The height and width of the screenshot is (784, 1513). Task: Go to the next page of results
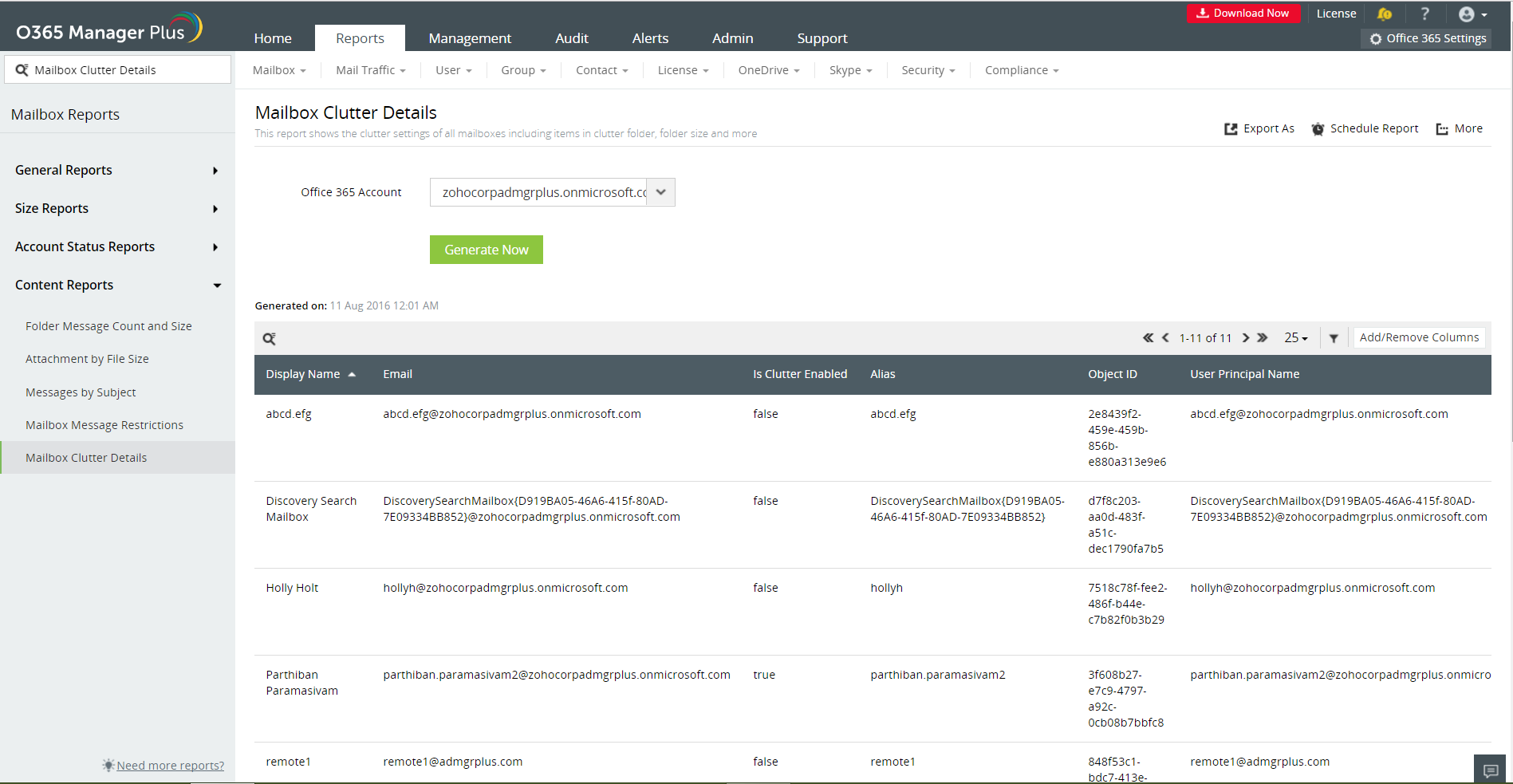tap(1245, 337)
